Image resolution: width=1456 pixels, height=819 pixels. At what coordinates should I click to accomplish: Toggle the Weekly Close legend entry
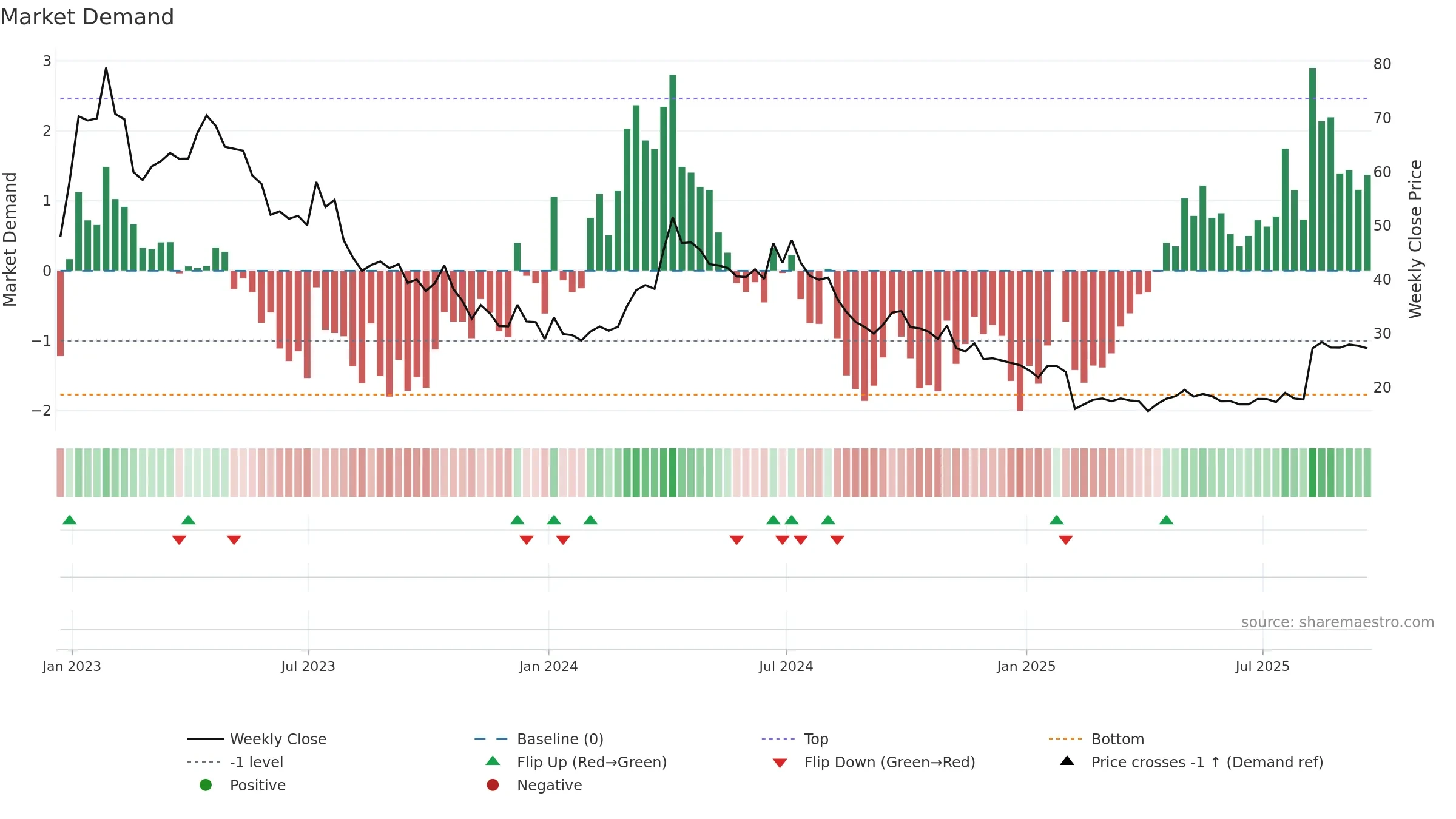click(x=257, y=739)
